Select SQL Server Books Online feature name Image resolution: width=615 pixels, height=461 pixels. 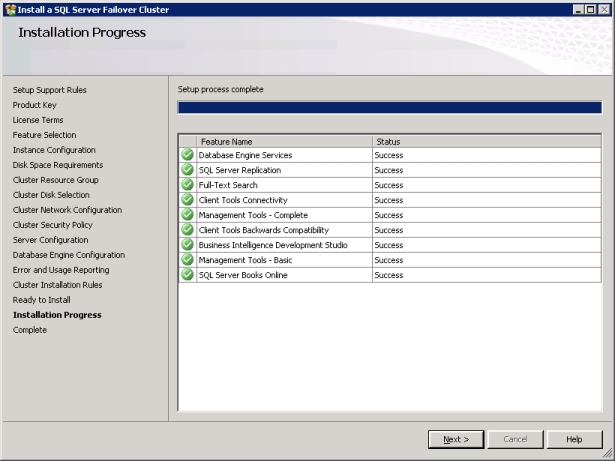pos(243,275)
